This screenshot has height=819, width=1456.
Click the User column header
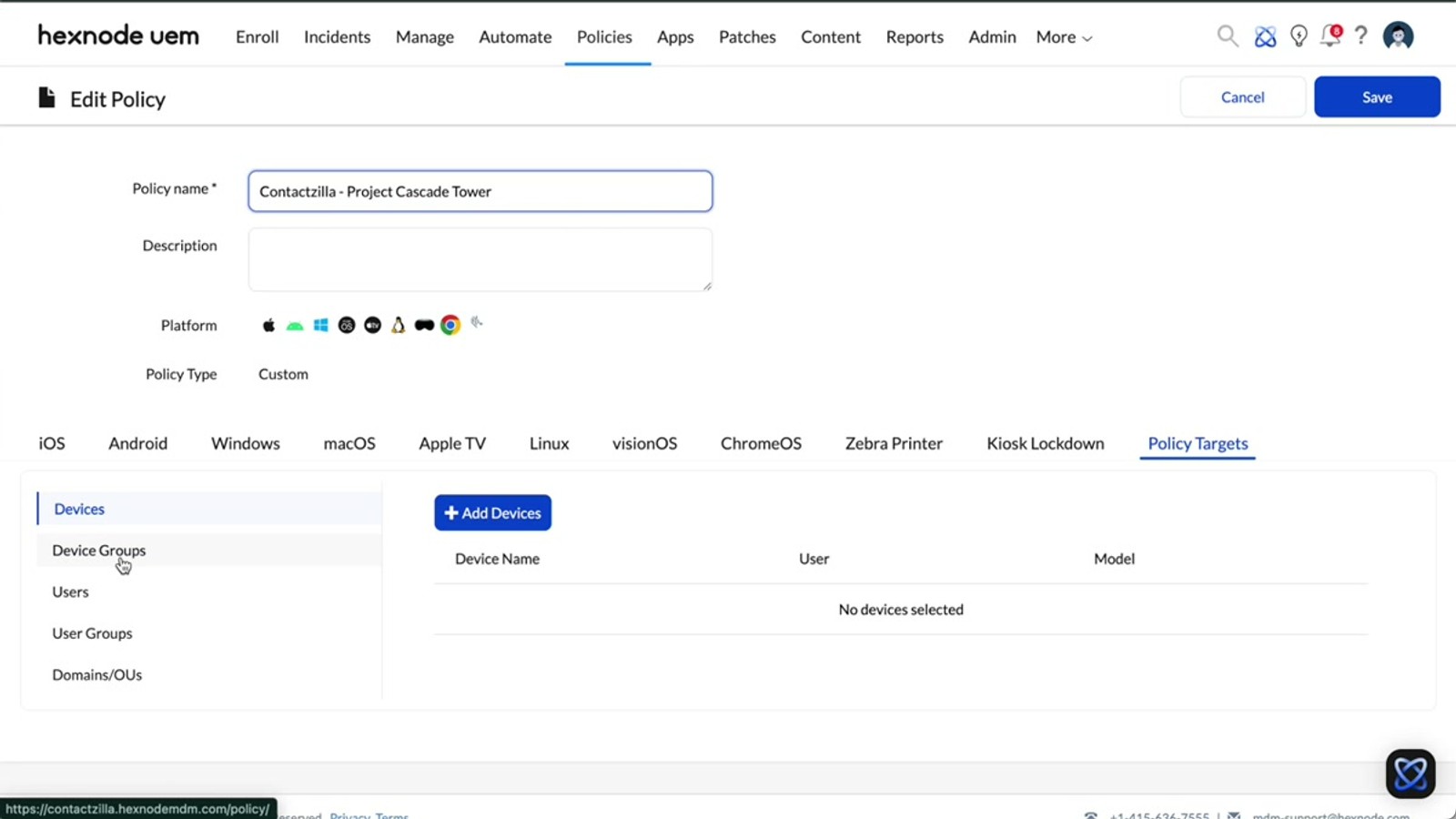[x=814, y=559]
